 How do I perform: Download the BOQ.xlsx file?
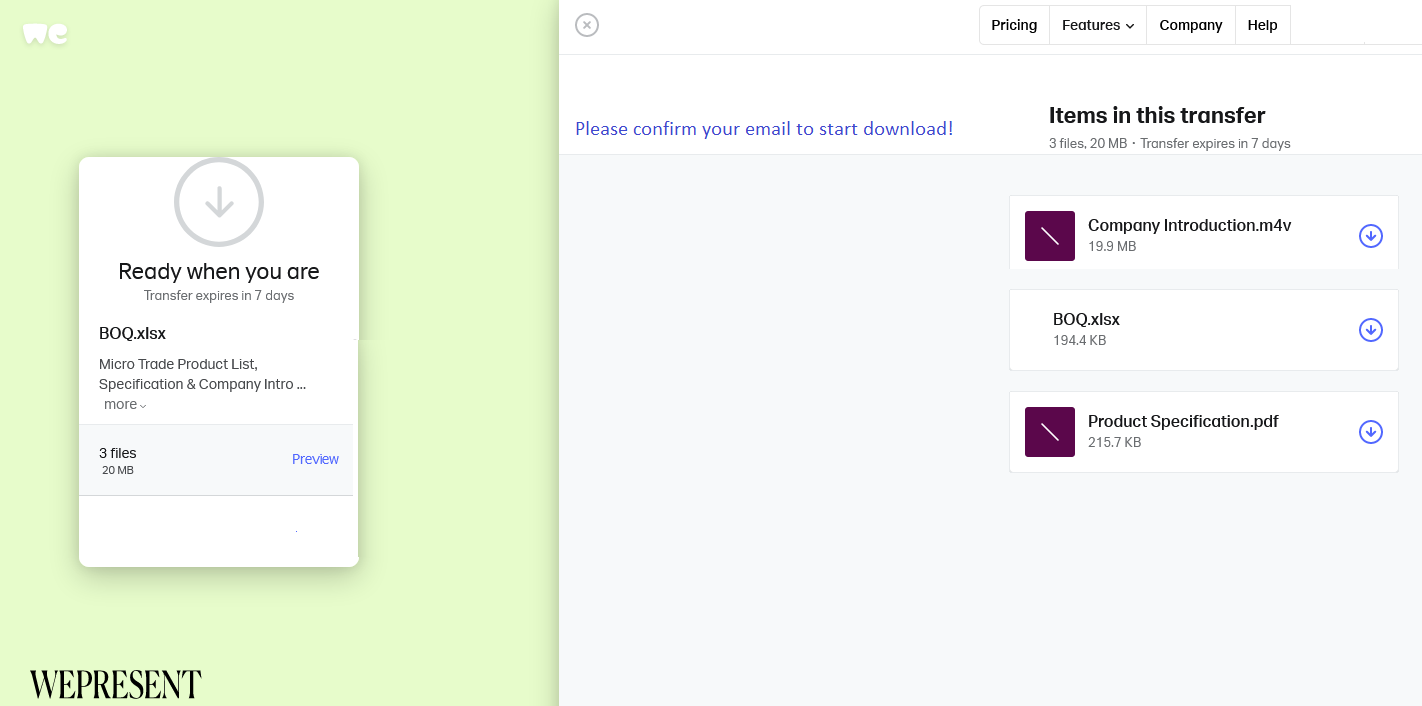(x=1370, y=330)
